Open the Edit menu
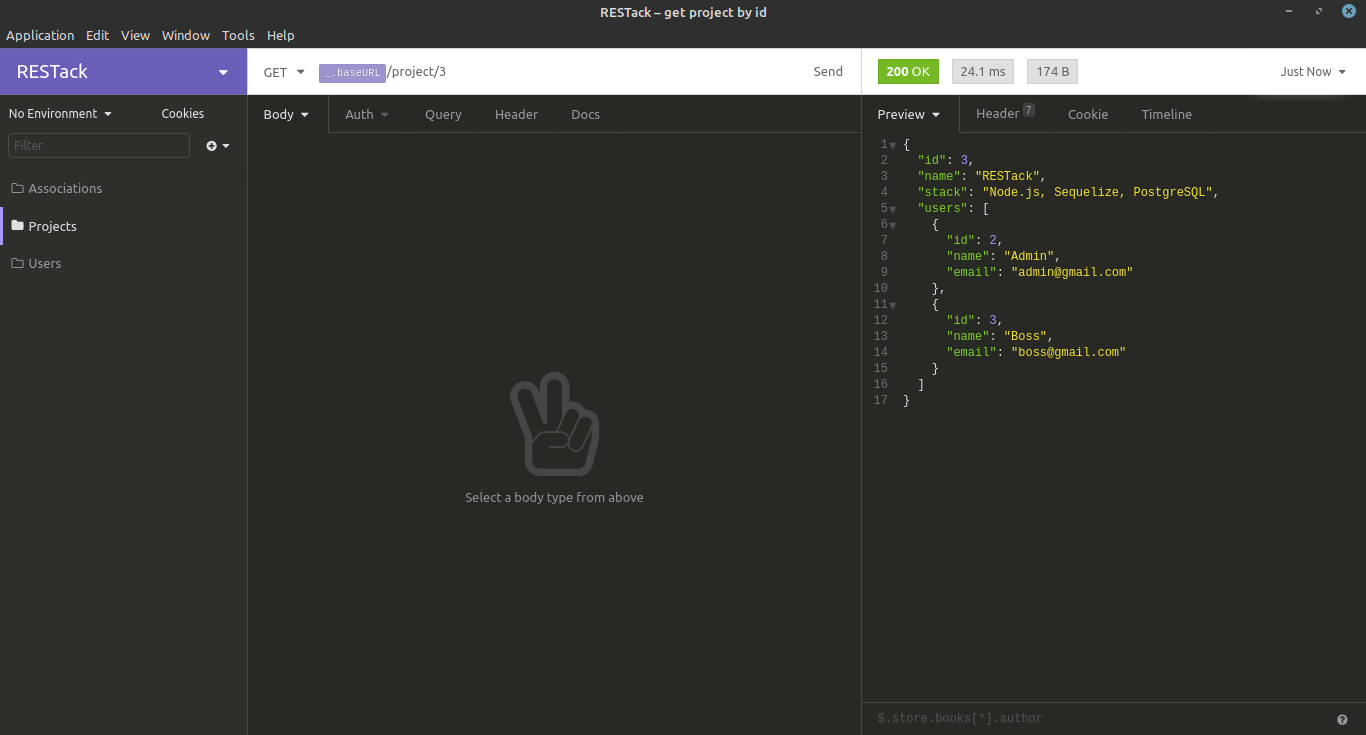This screenshot has width=1366, height=735. point(97,35)
